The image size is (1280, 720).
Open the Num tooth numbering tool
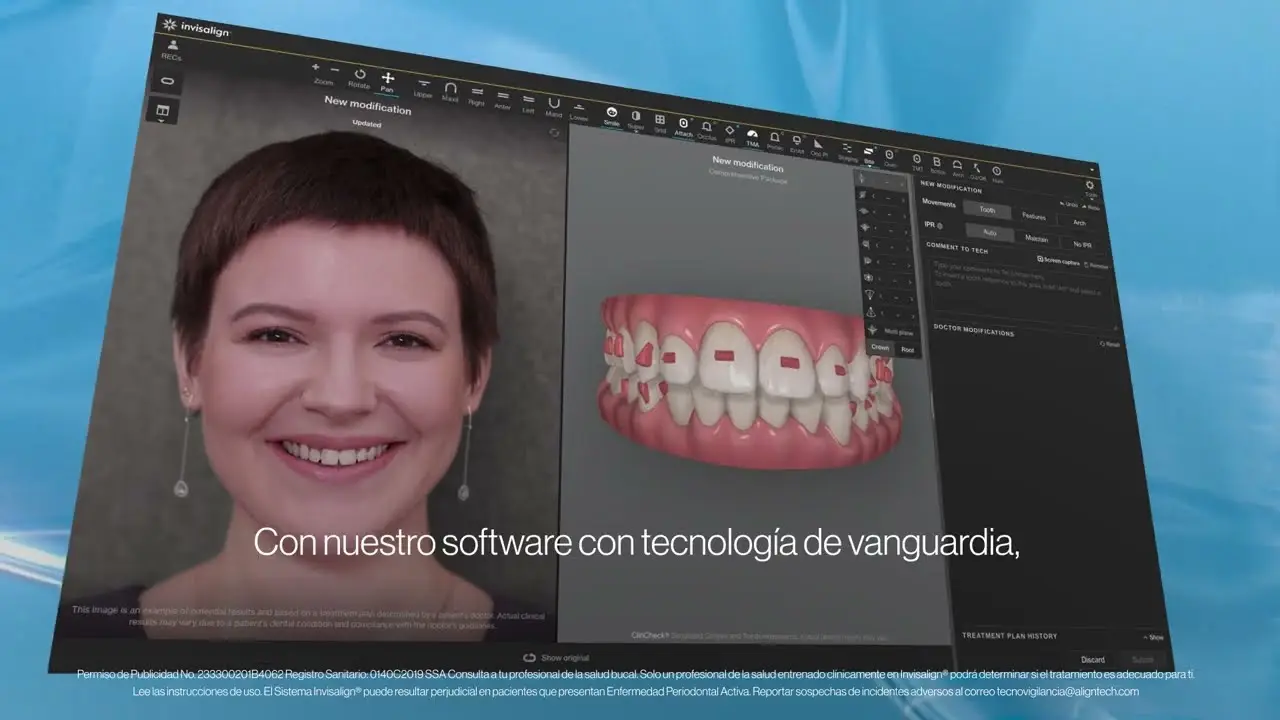[997, 175]
